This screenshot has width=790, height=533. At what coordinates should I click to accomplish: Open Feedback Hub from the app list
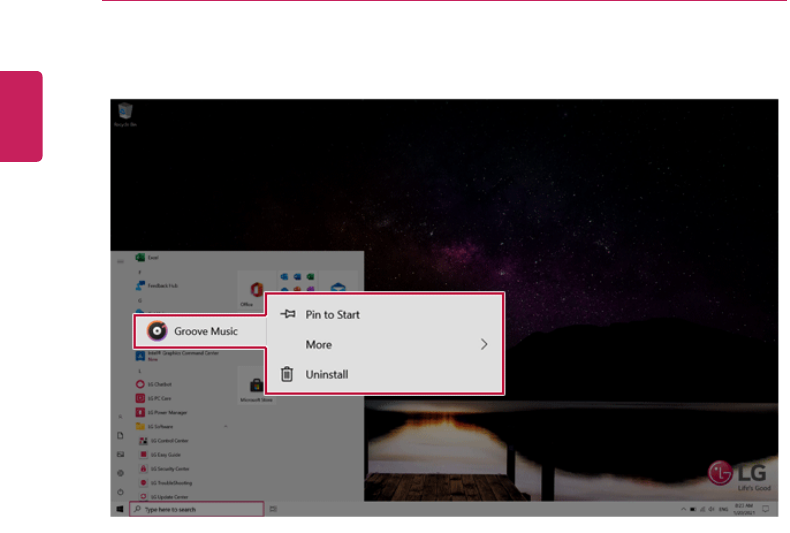[157, 286]
